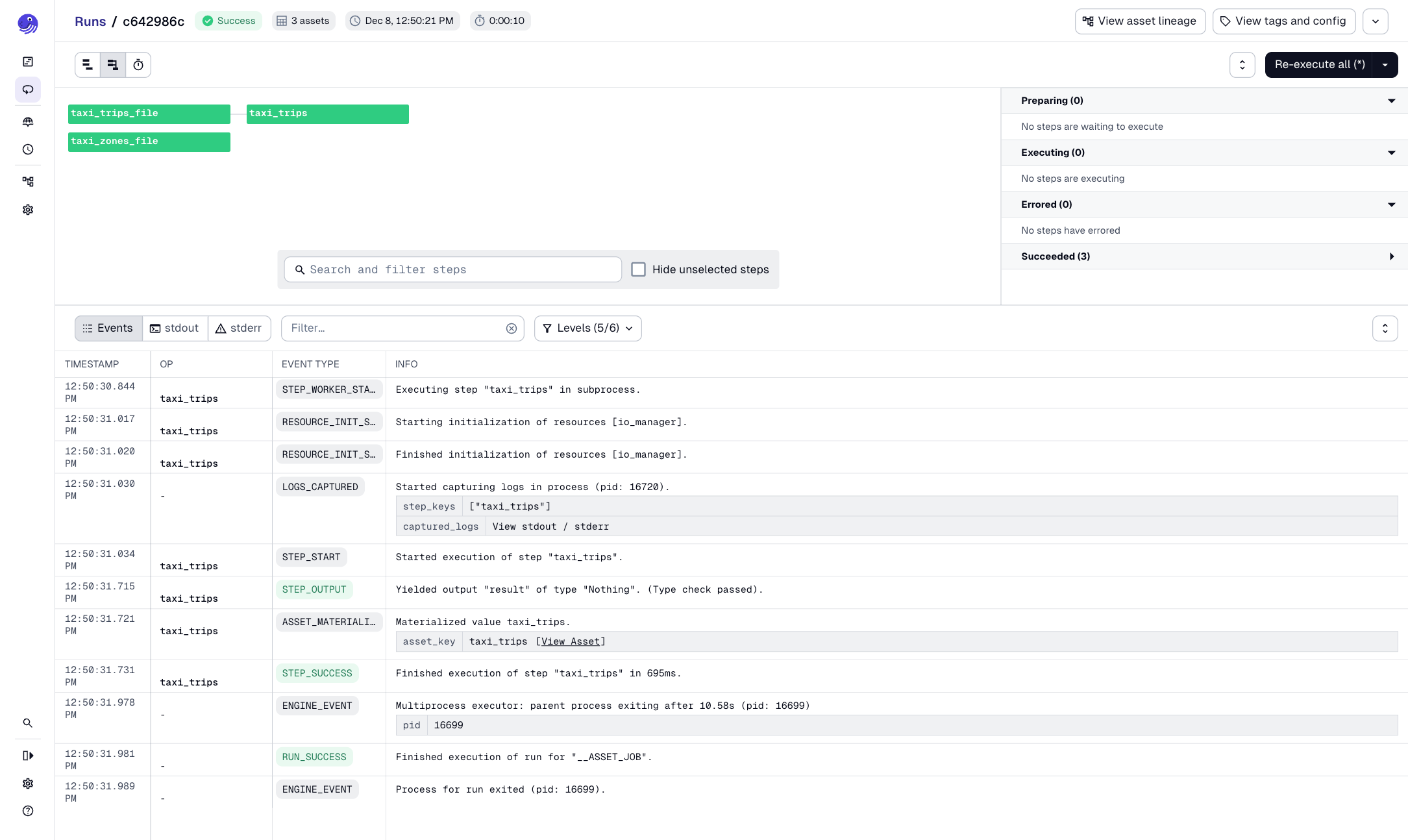Screen dimensions: 1408x840
Task: Select the Runs icon in the left sidebar
Action: (x=28, y=90)
